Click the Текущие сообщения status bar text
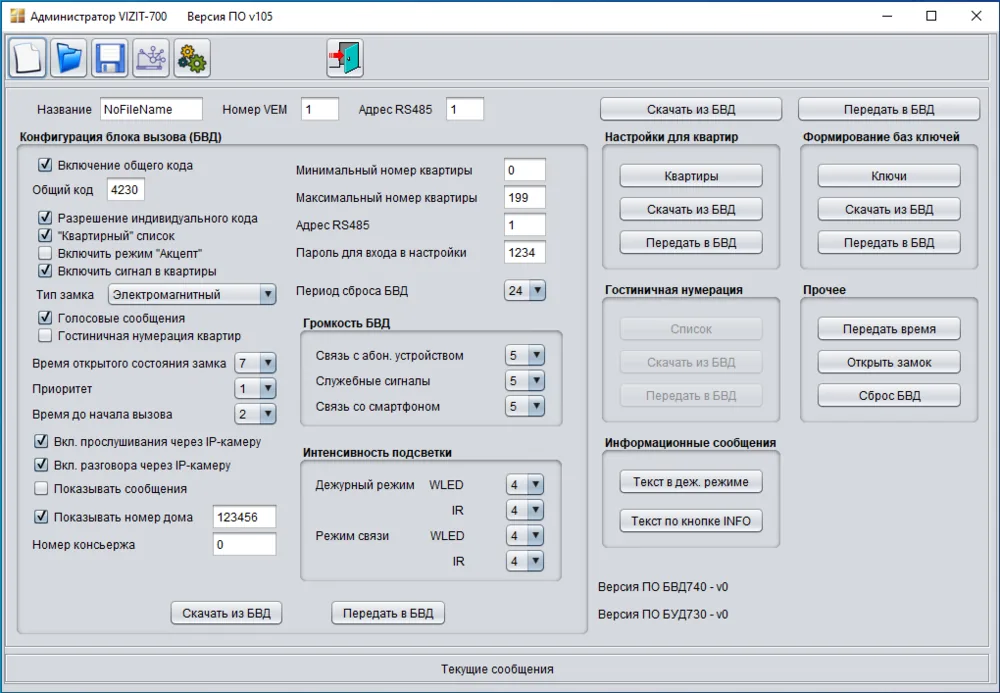The image size is (1000, 693). [x=497, y=669]
